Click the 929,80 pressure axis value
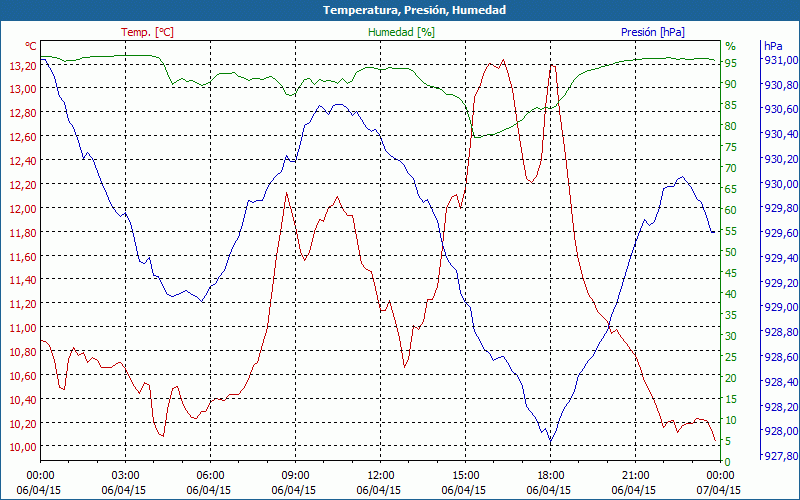This screenshot has height=500, width=800. 780,208
